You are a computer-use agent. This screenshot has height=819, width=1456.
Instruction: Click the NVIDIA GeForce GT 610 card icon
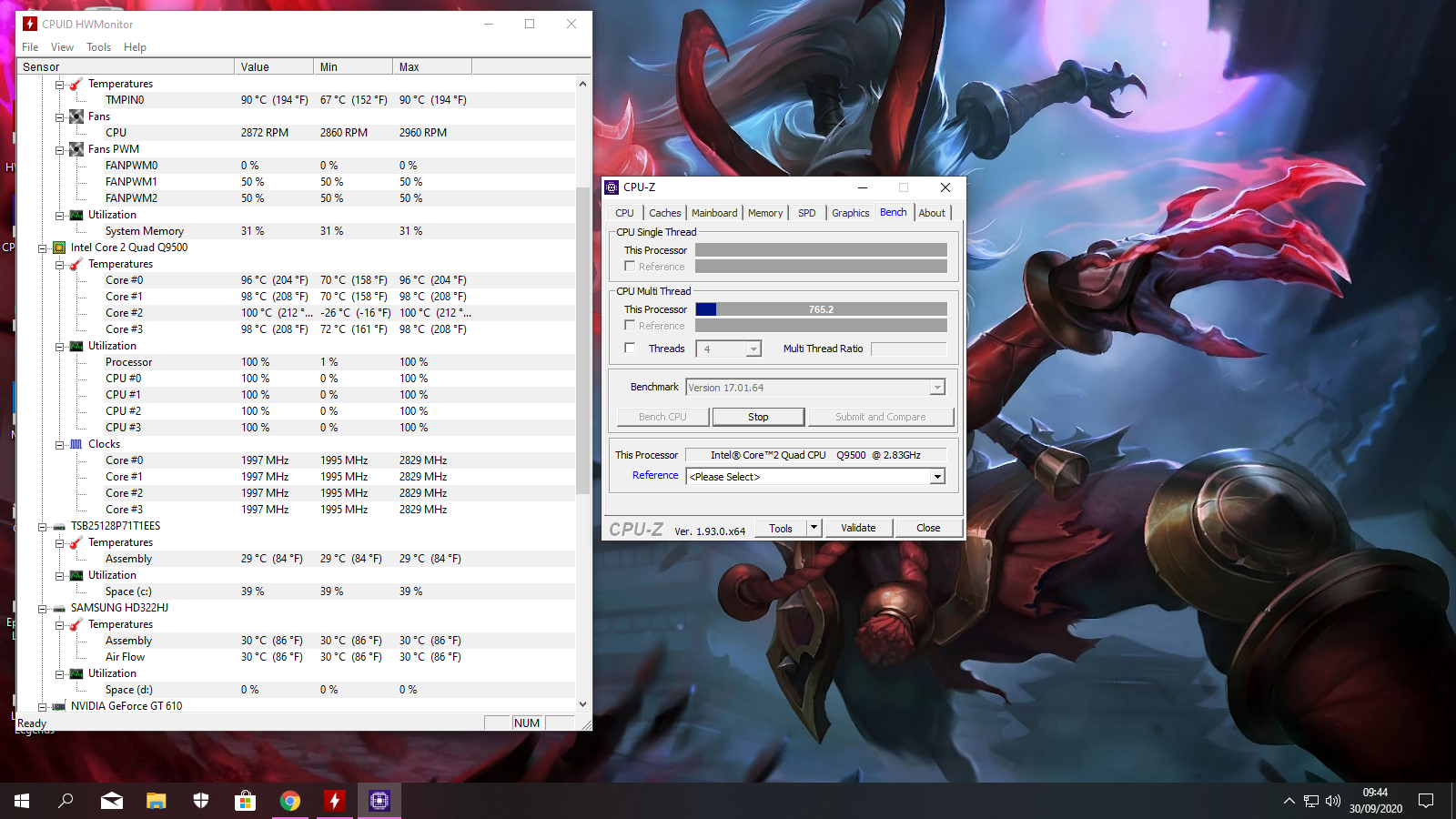[x=59, y=706]
